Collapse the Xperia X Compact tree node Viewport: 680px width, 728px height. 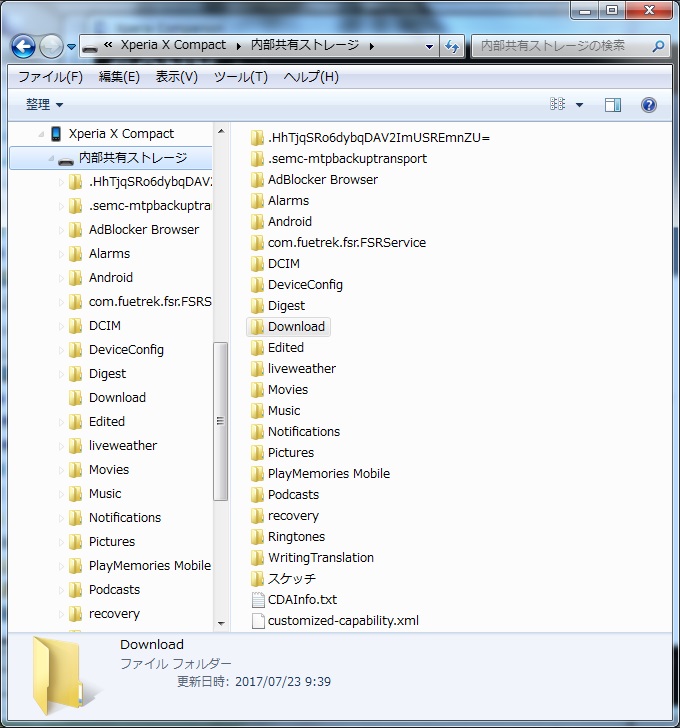point(41,134)
